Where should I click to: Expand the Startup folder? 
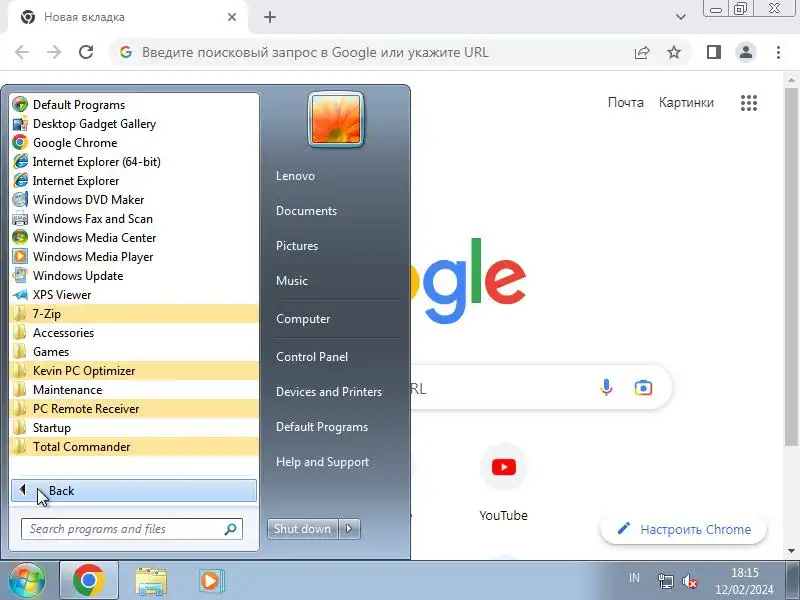[134, 428]
